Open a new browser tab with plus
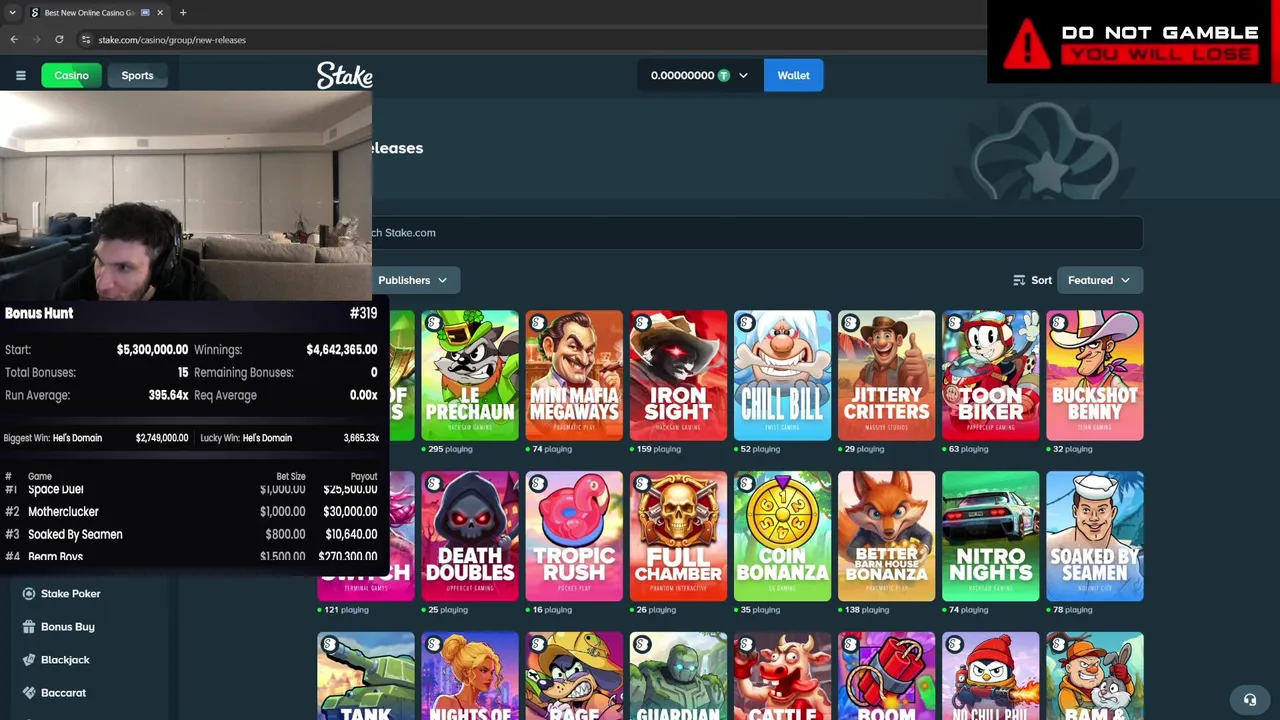The image size is (1280, 720). pos(183,13)
